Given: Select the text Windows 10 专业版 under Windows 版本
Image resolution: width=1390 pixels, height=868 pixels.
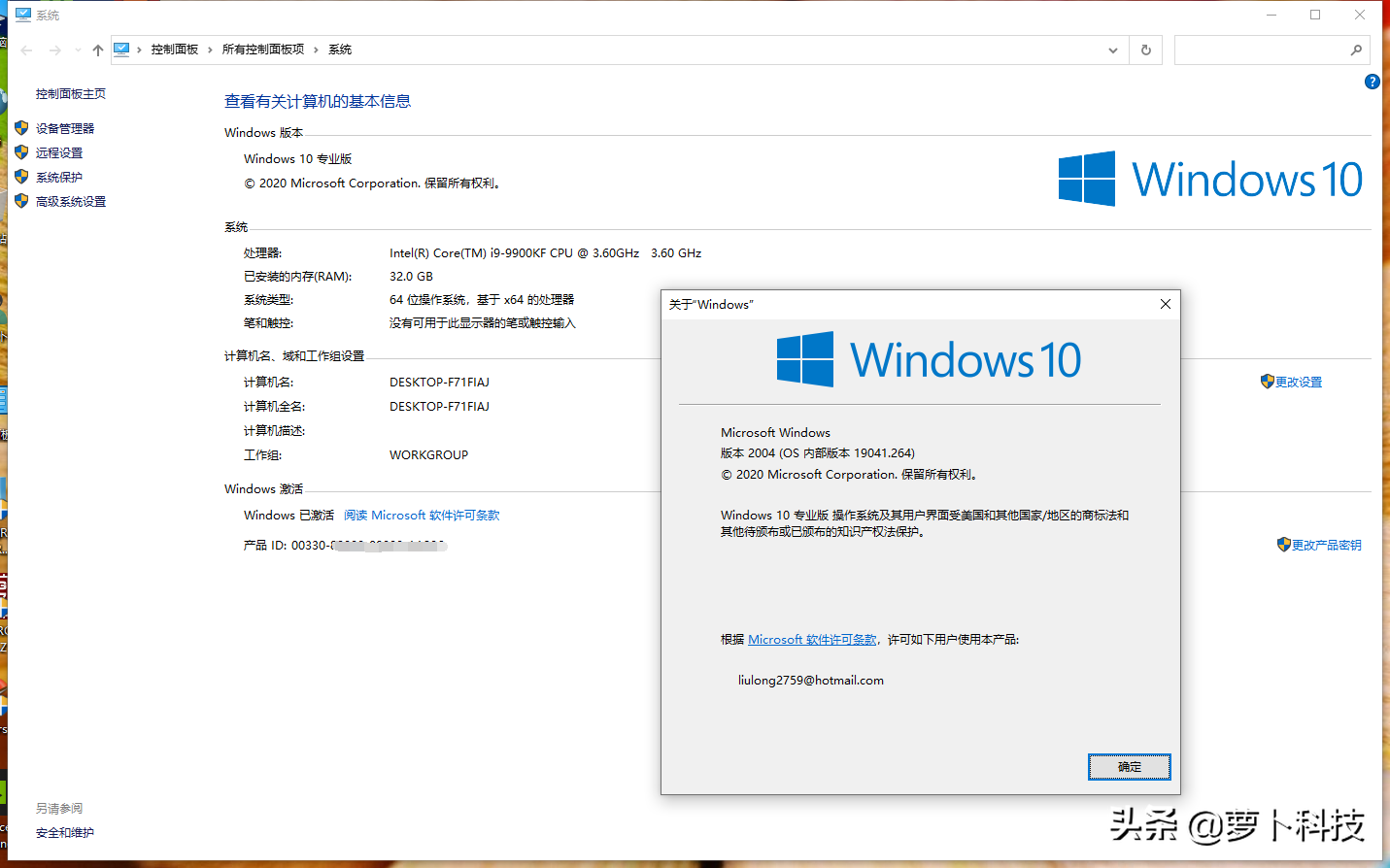Looking at the screenshot, I should pos(297,159).
